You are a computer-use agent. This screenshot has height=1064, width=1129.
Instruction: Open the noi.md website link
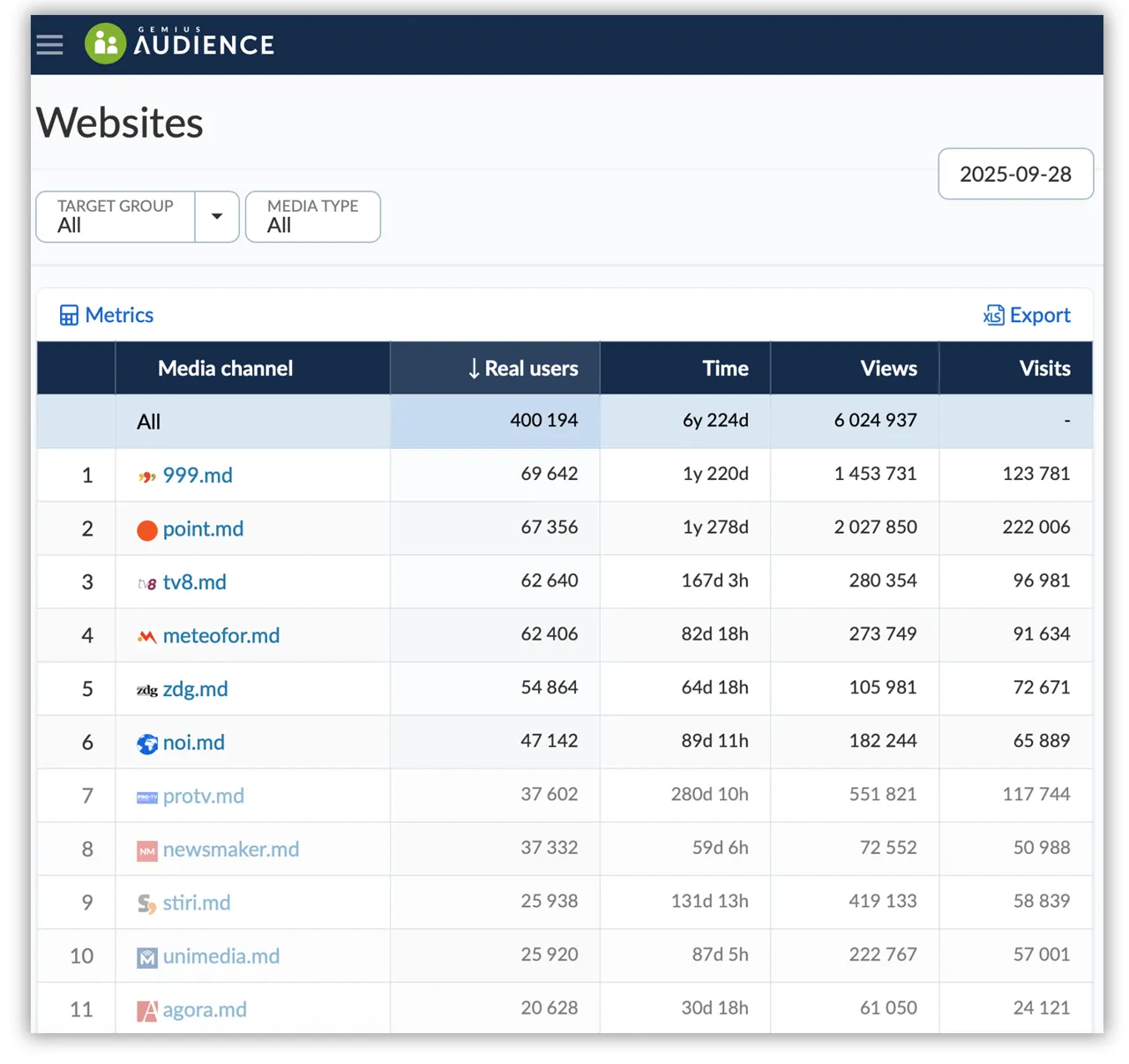(194, 743)
